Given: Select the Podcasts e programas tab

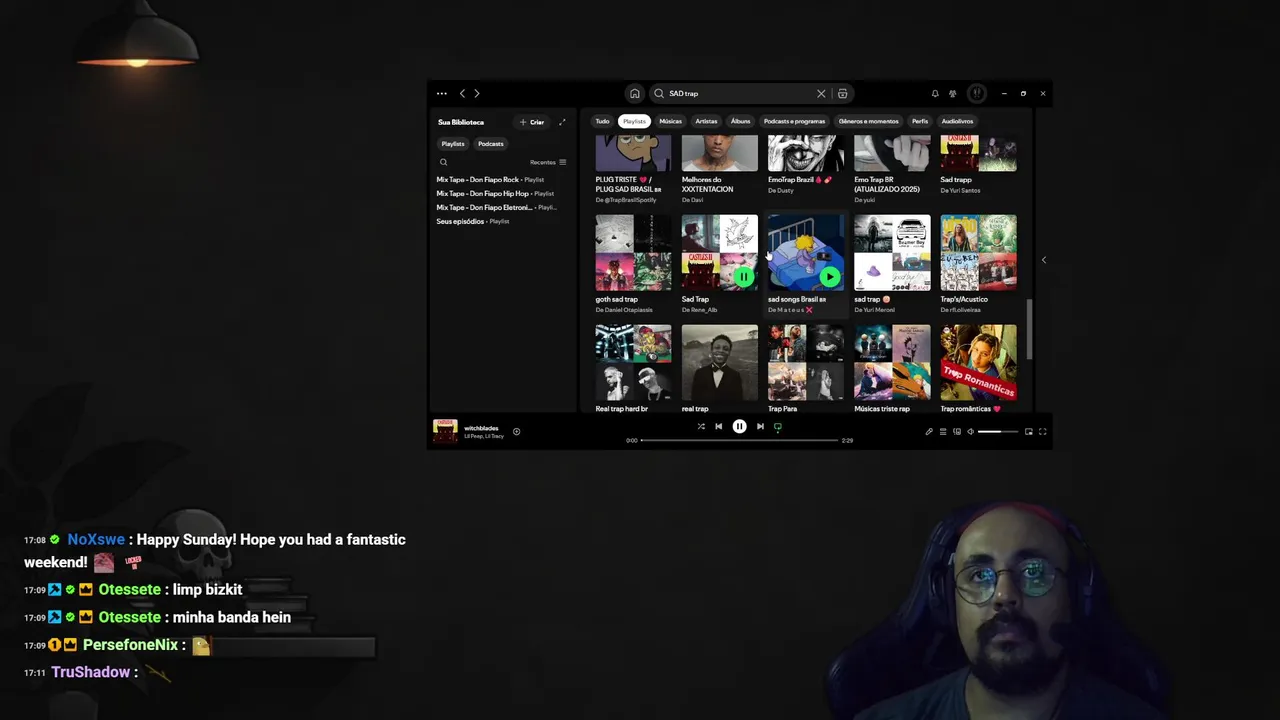Looking at the screenshot, I should tap(795, 121).
